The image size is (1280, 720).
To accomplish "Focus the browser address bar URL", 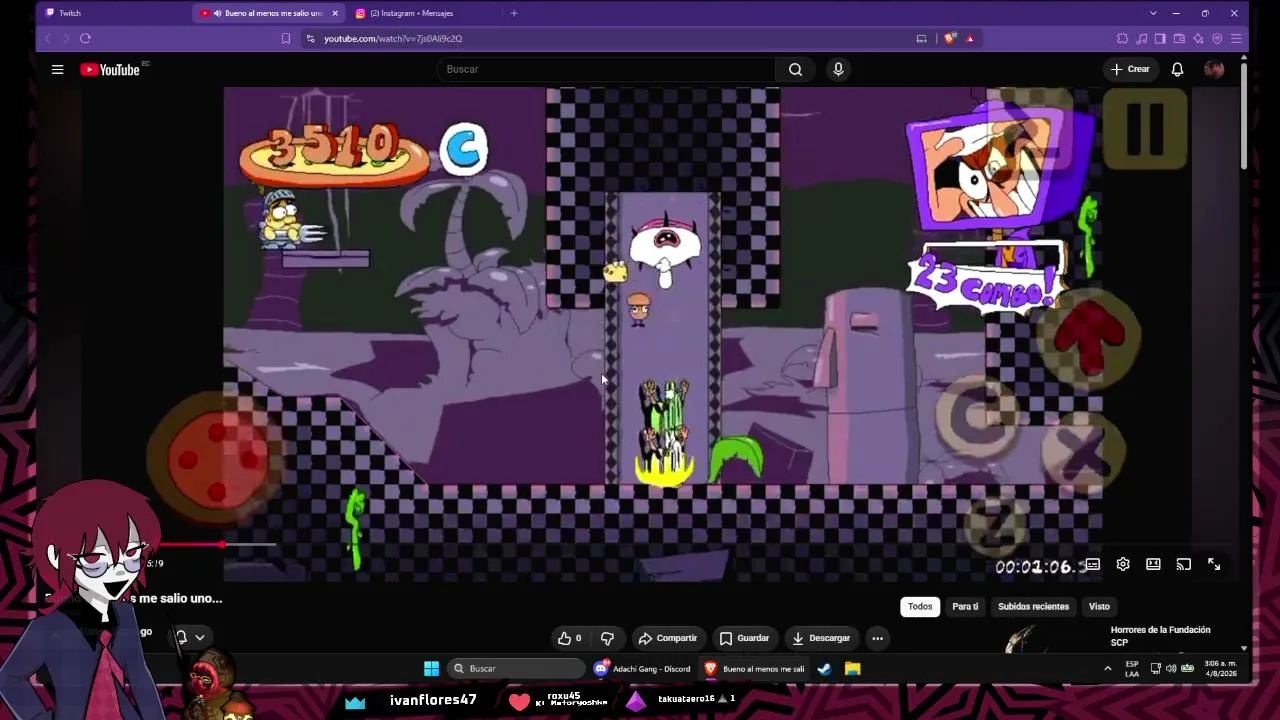I will point(393,38).
